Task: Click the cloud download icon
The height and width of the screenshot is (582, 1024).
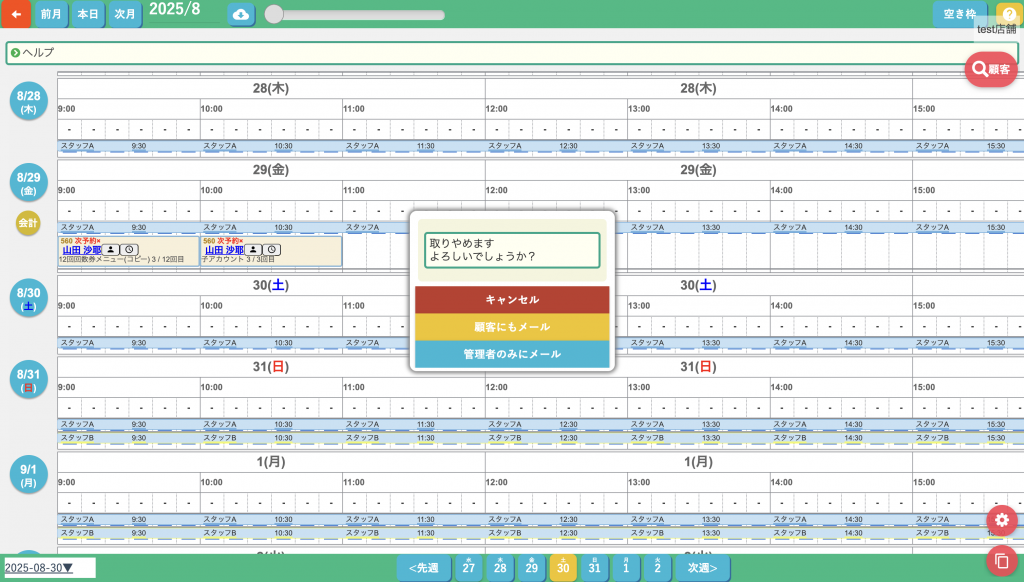Action: (240, 14)
